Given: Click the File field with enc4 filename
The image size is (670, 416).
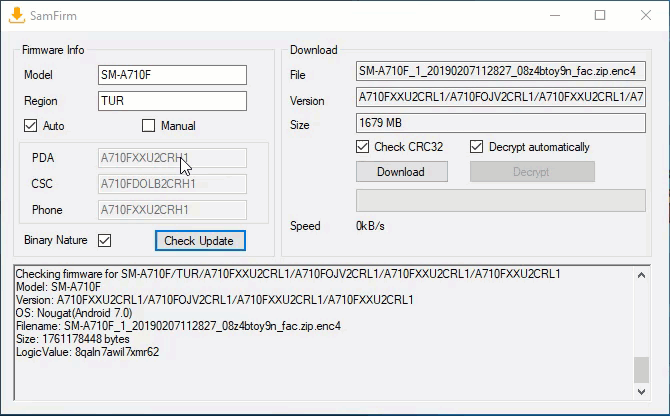Looking at the screenshot, I should coord(500,71).
